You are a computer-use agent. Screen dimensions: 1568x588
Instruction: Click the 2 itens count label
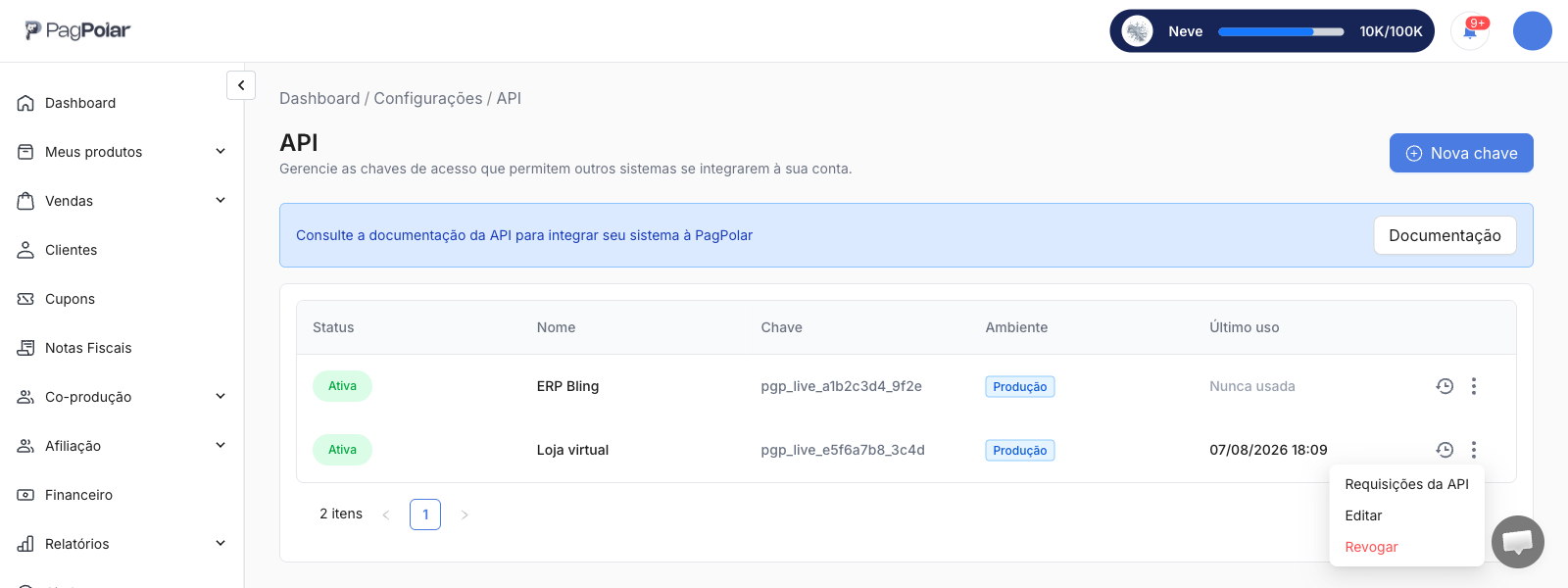341,514
